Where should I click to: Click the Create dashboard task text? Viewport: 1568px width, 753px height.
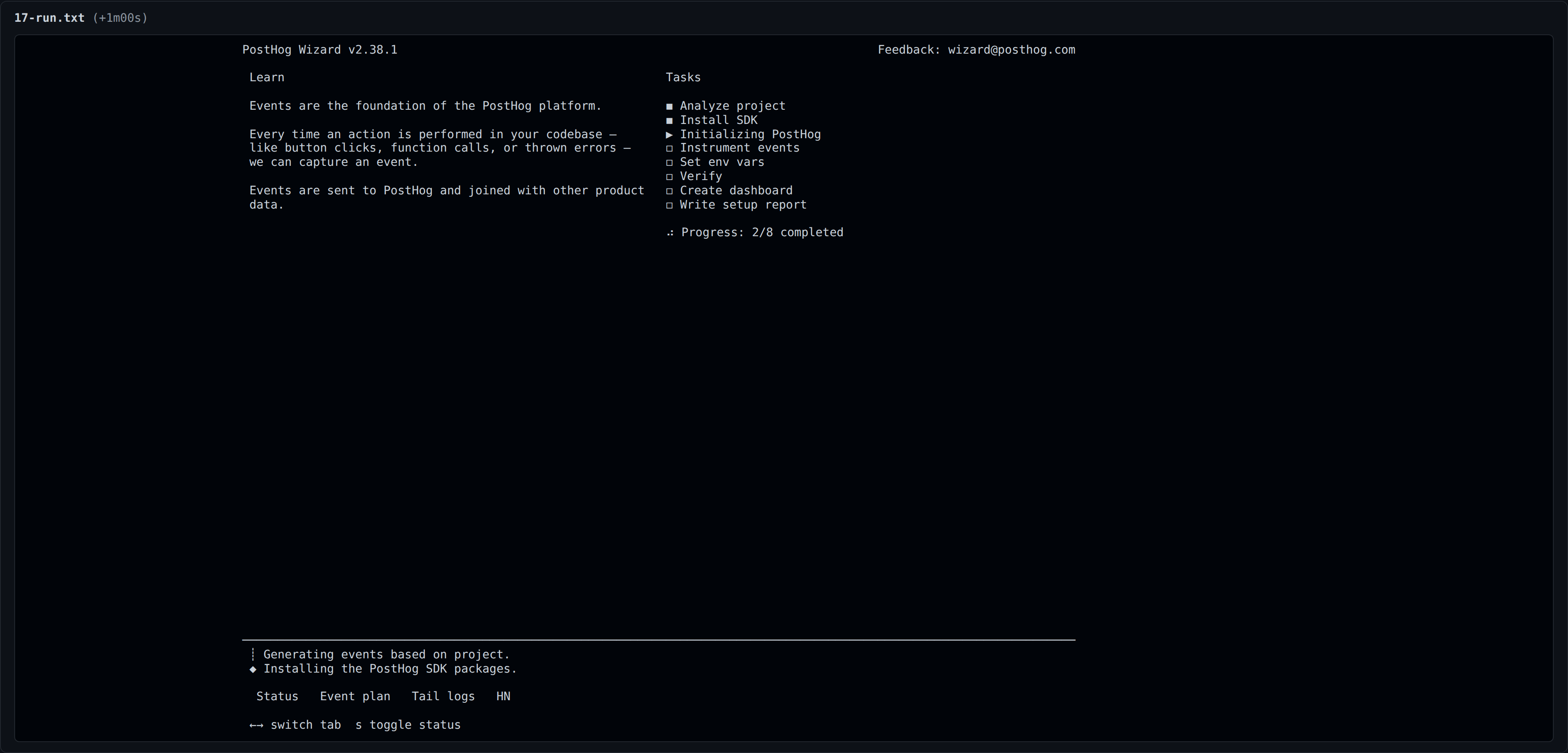(736, 191)
